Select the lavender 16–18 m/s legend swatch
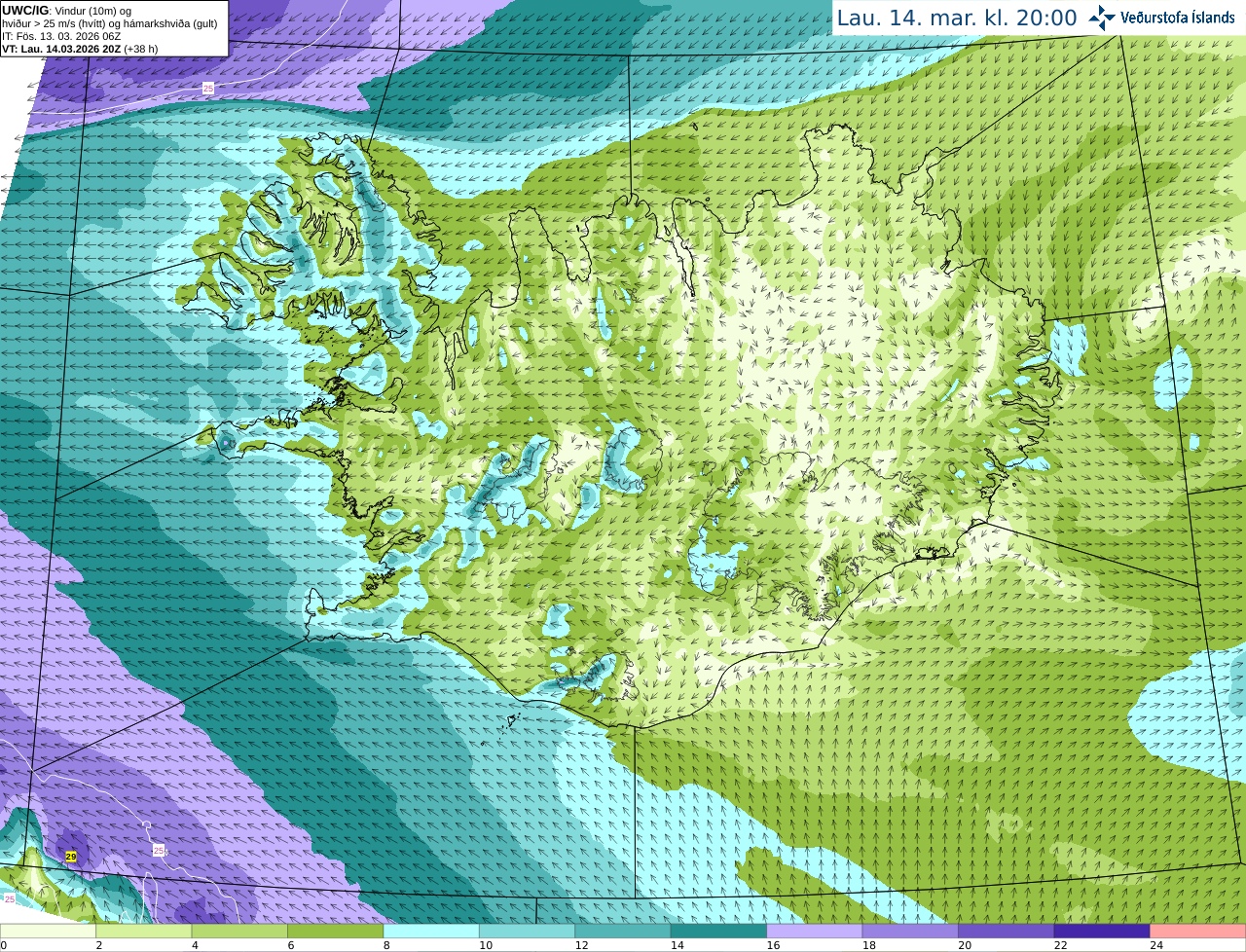This screenshot has height=952, width=1246. click(x=815, y=932)
